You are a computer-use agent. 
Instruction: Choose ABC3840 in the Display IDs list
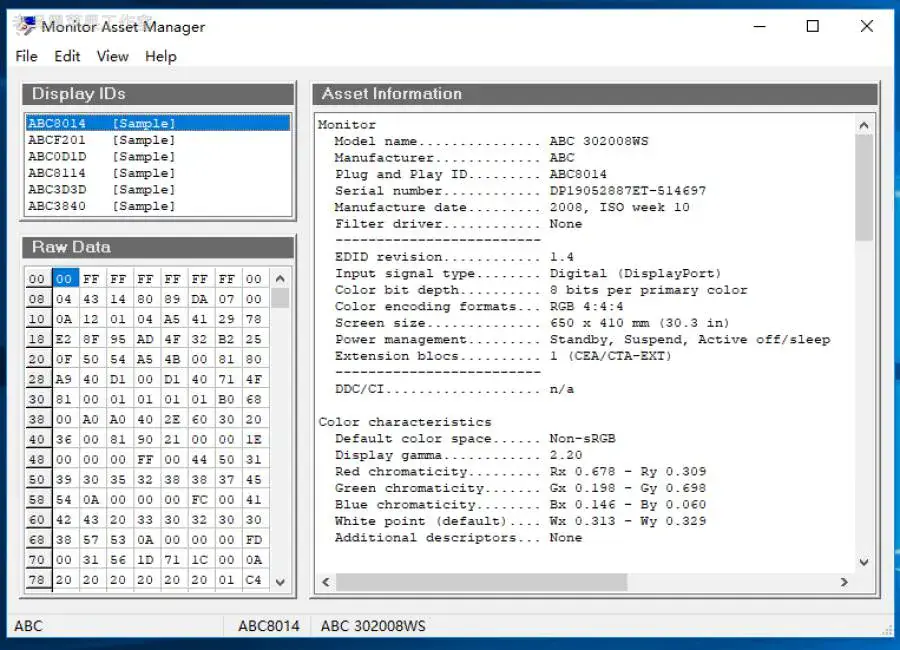pos(158,206)
